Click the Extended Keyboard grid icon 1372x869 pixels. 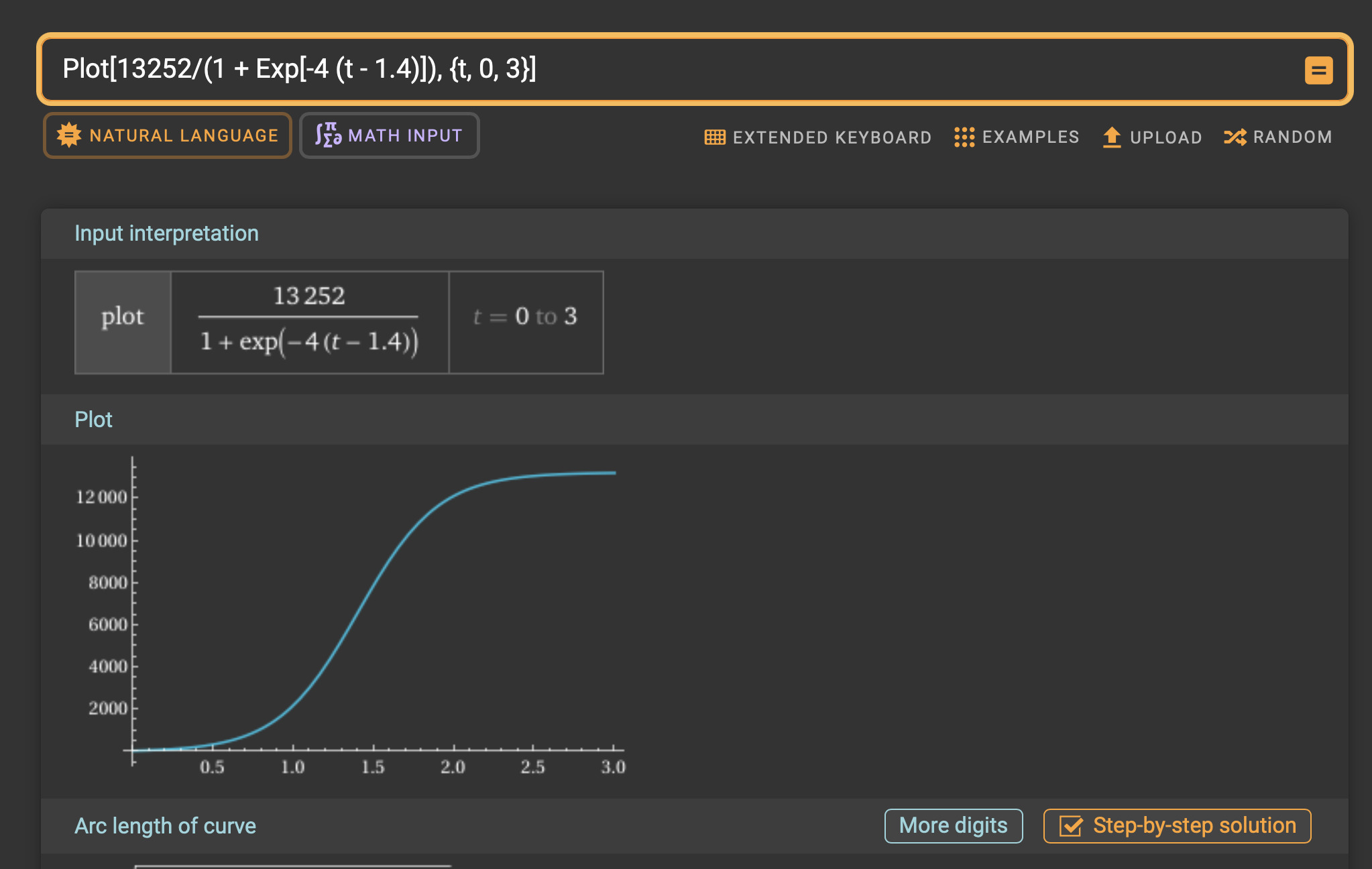click(715, 137)
